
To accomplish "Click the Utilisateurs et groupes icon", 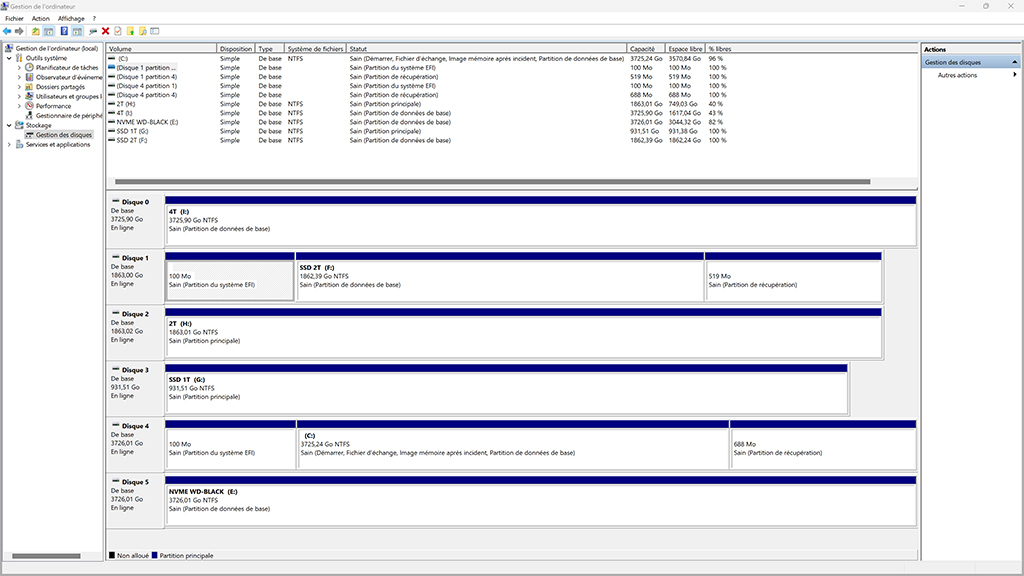I will click(29, 96).
